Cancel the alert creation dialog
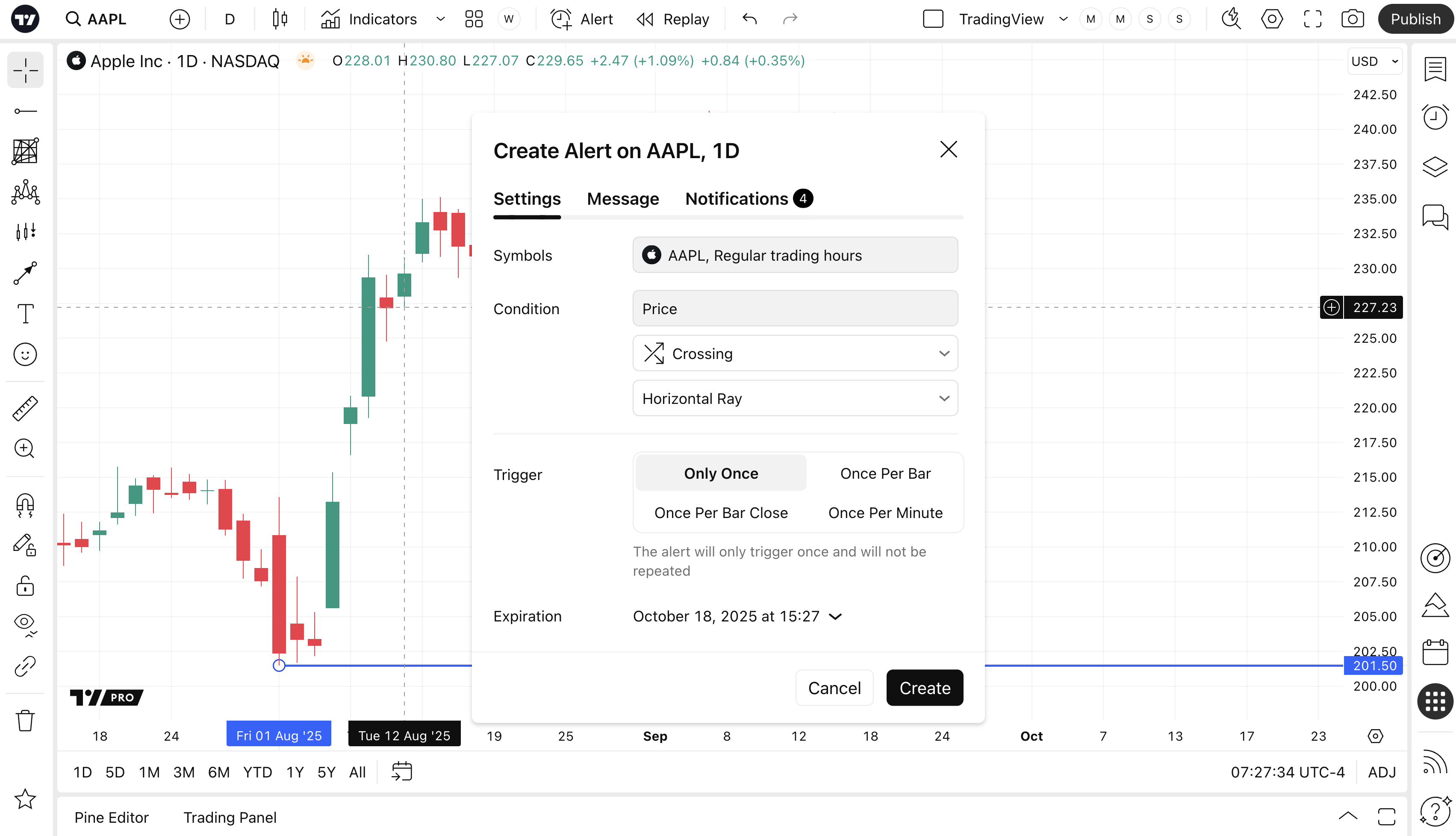This screenshot has width=1456, height=836. coord(834,688)
